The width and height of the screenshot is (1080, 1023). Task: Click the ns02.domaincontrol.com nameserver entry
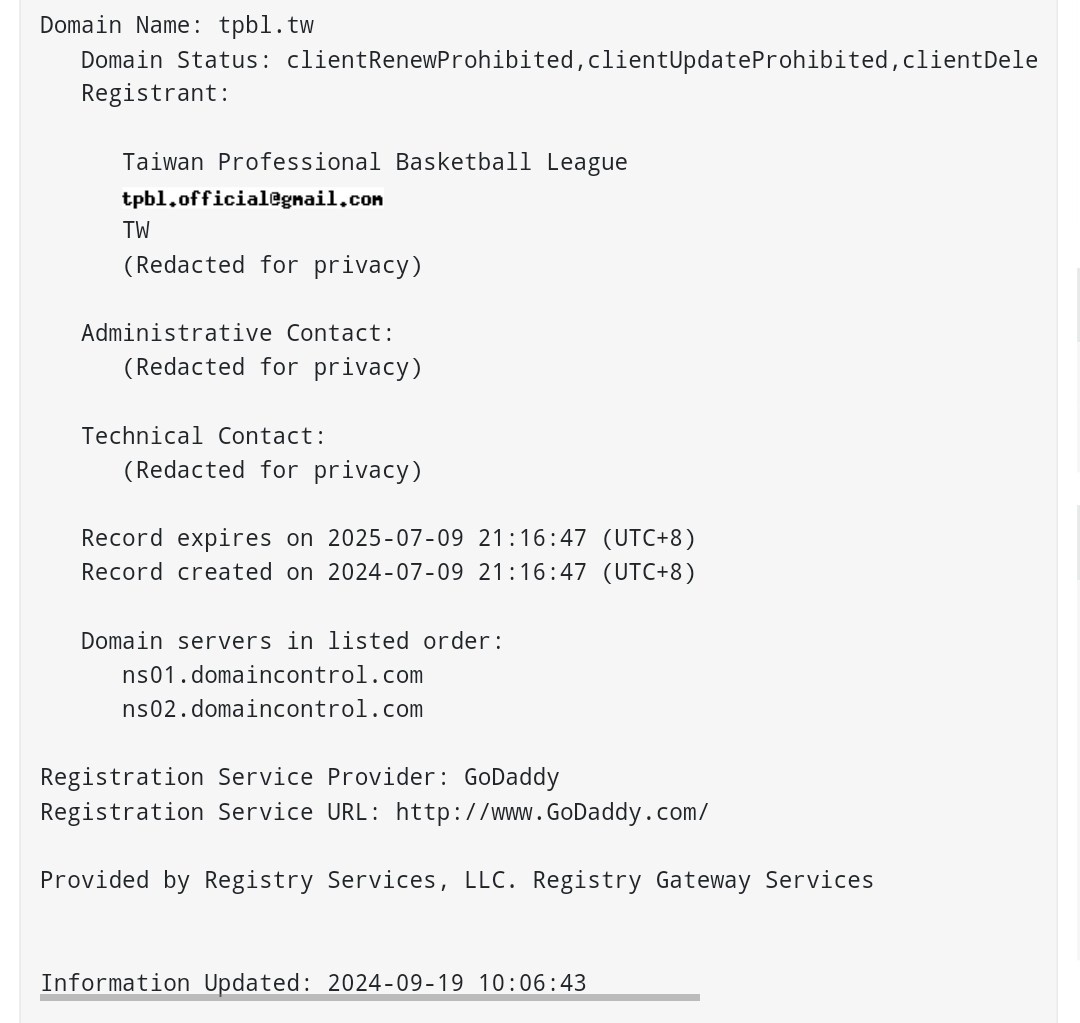pyautogui.click(x=272, y=708)
